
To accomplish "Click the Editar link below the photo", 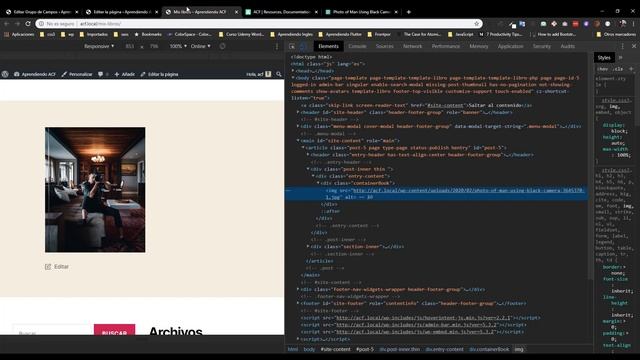I will point(61,267).
